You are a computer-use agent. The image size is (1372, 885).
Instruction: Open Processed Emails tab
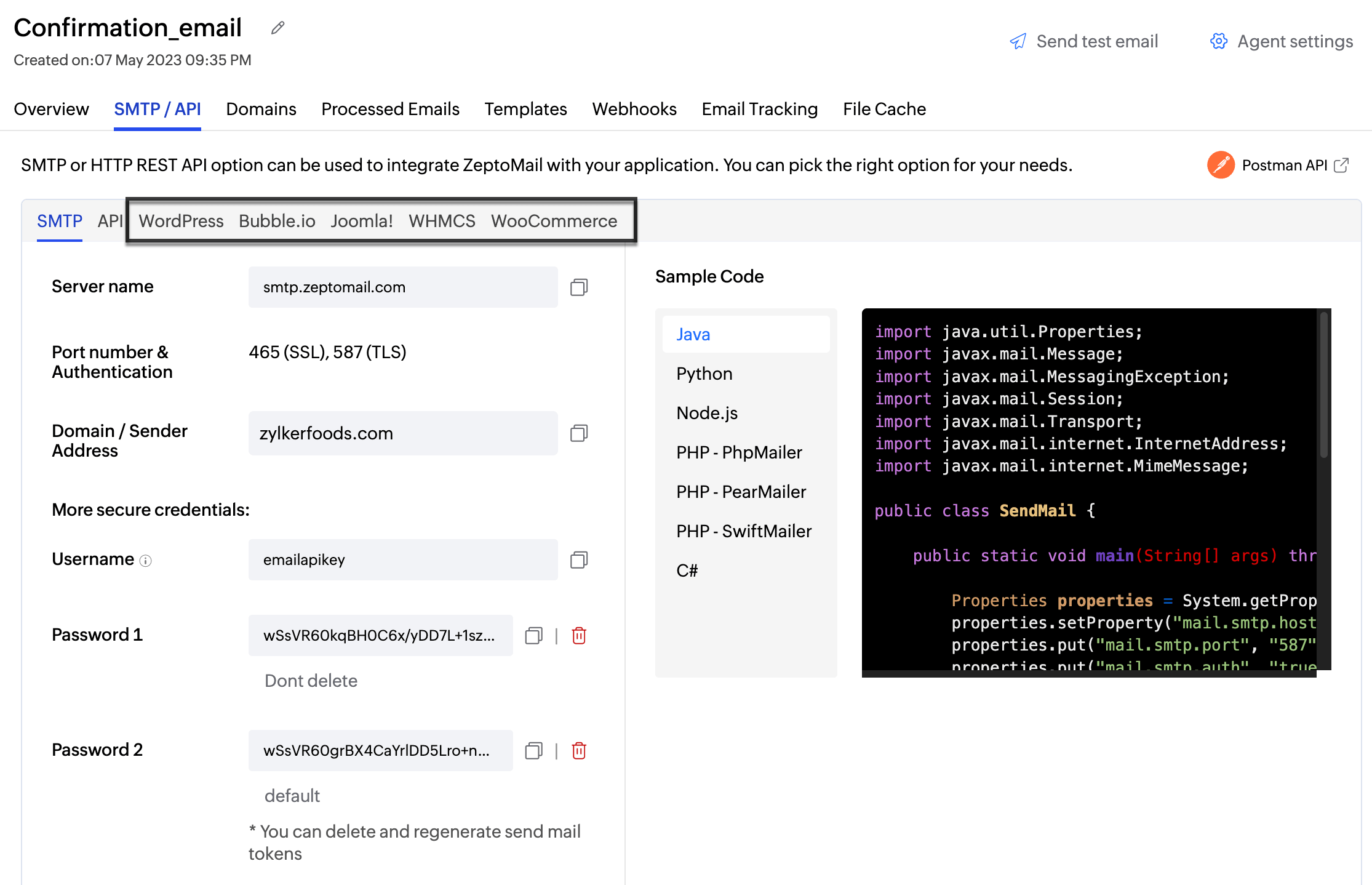[x=391, y=109]
